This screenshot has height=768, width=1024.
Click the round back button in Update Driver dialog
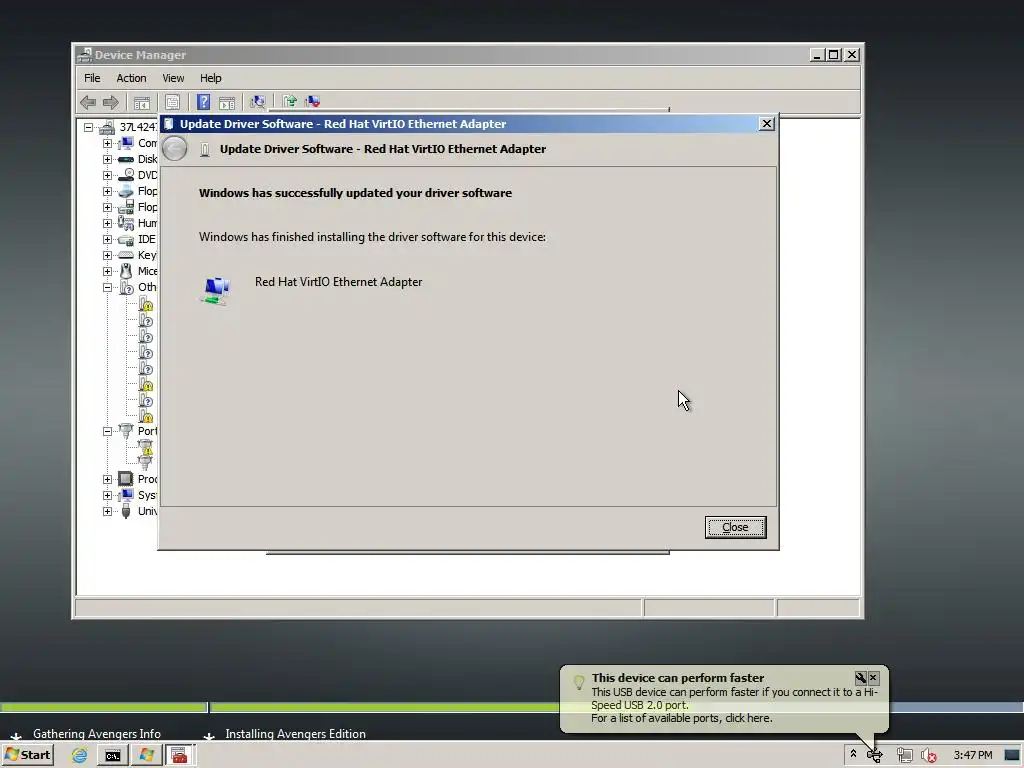(x=174, y=149)
